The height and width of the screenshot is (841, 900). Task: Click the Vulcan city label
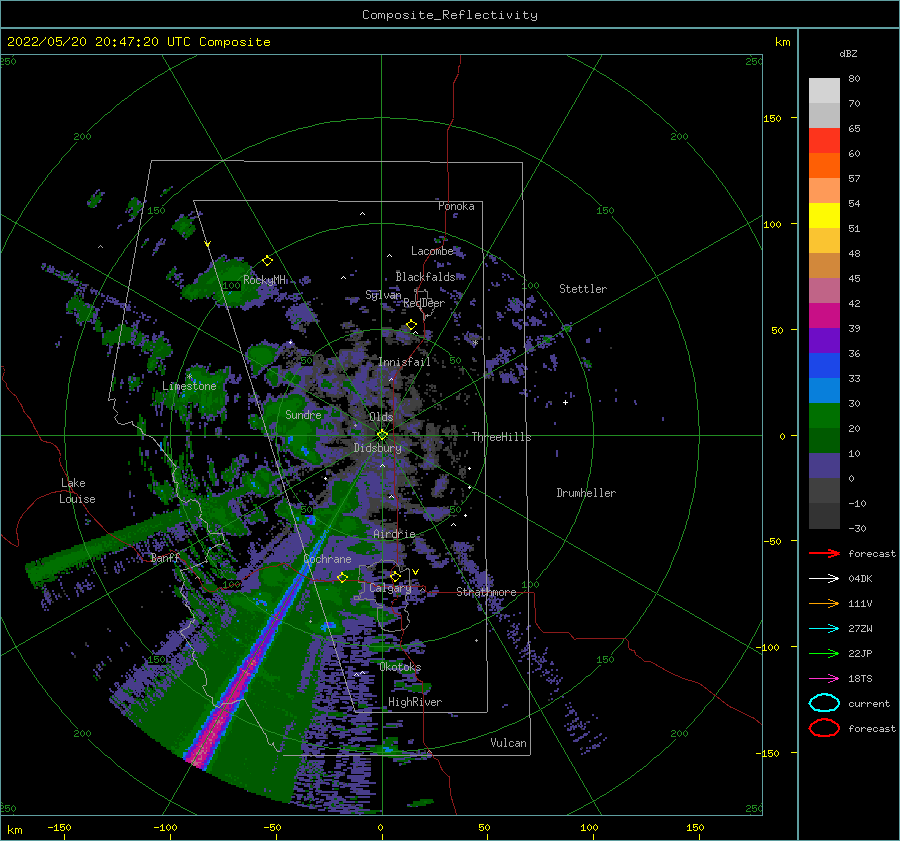pos(508,743)
